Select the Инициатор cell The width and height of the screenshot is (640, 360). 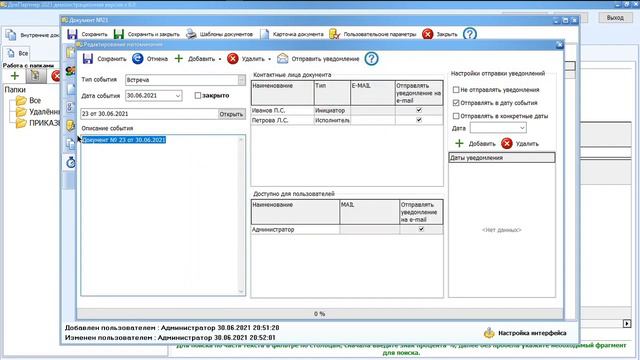click(x=332, y=111)
